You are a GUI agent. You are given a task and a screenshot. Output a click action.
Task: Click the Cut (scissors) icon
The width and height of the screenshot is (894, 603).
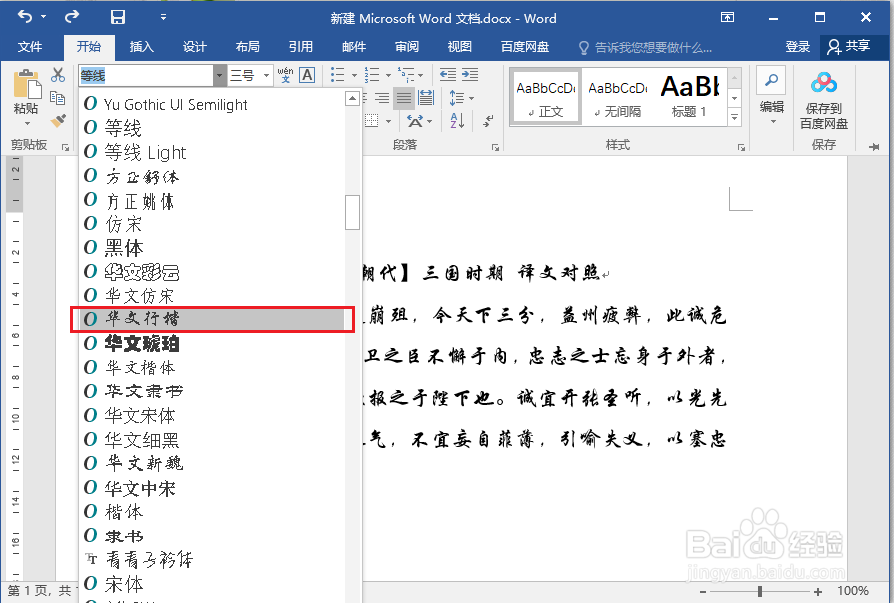[59, 73]
